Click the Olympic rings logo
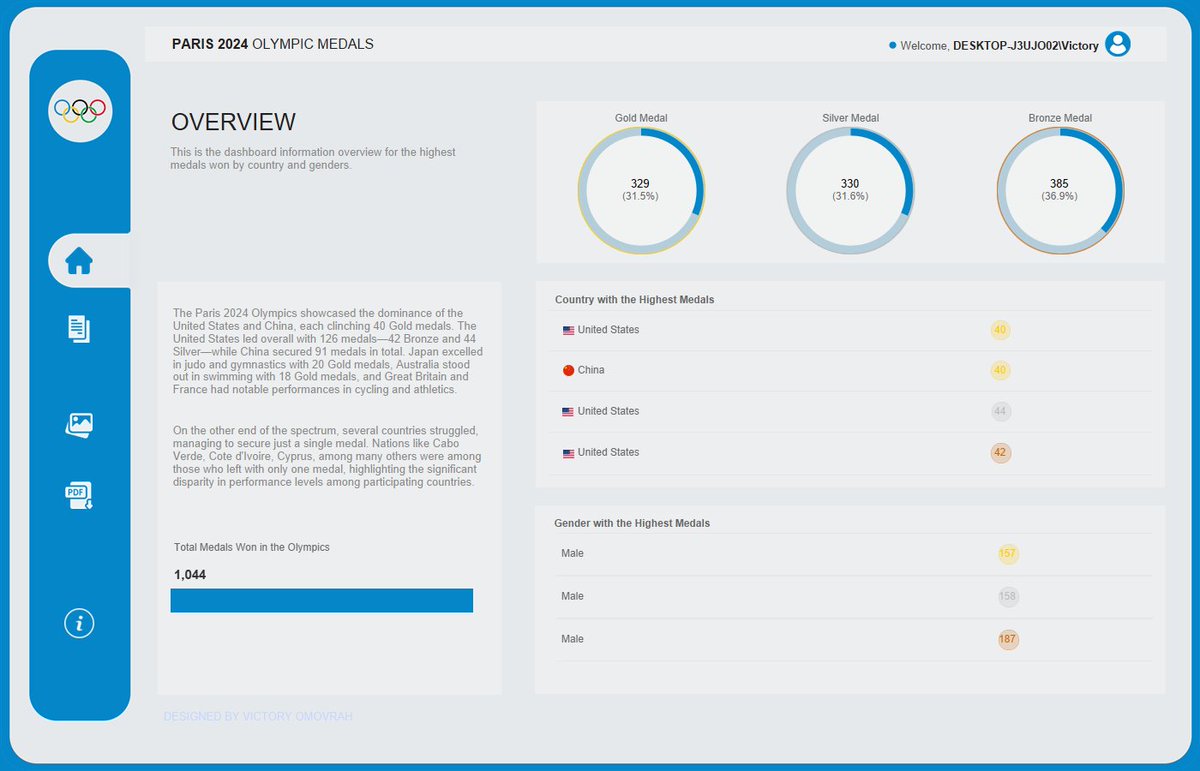Screen dimensions: 1200x771 [80, 110]
